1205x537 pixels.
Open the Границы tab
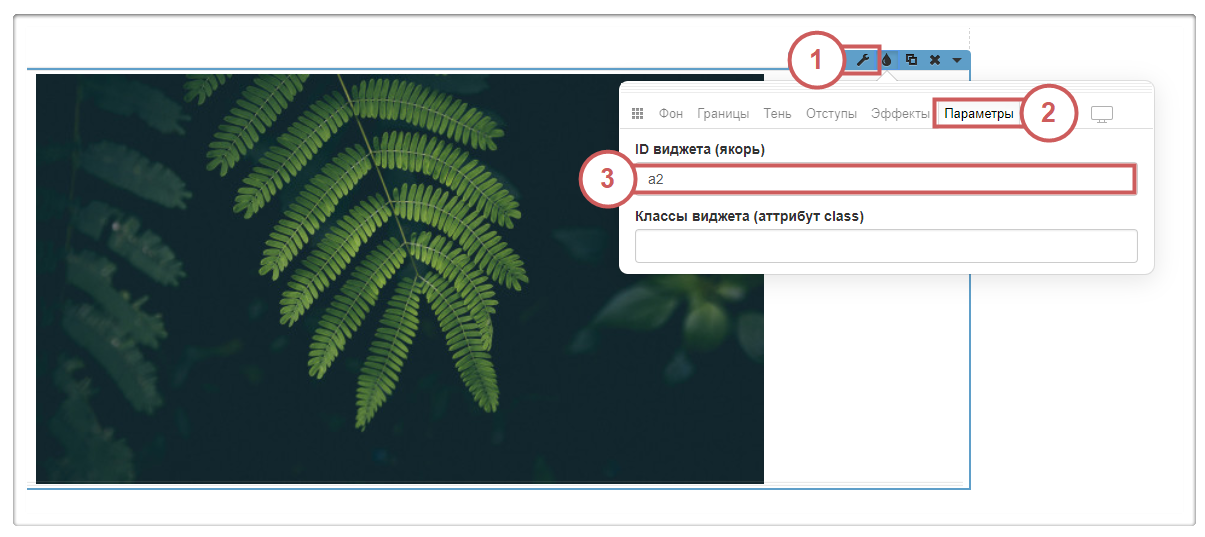[x=723, y=114]
